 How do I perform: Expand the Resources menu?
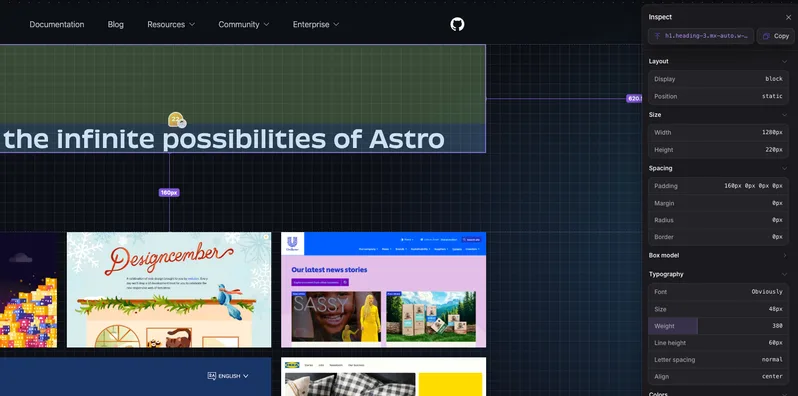[x=171, y=24]
